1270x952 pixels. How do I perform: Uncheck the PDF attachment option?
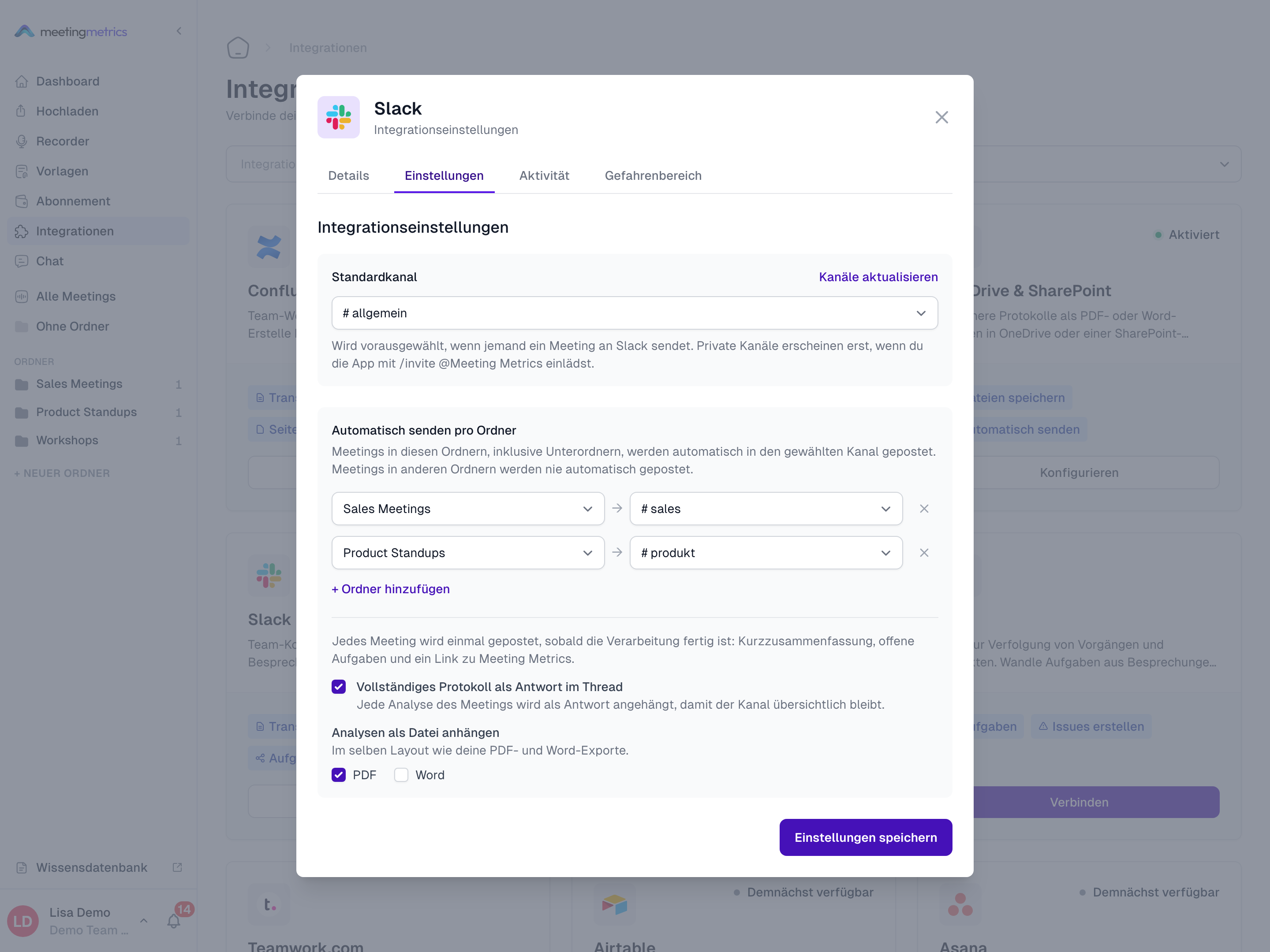[x=338, y=775]
